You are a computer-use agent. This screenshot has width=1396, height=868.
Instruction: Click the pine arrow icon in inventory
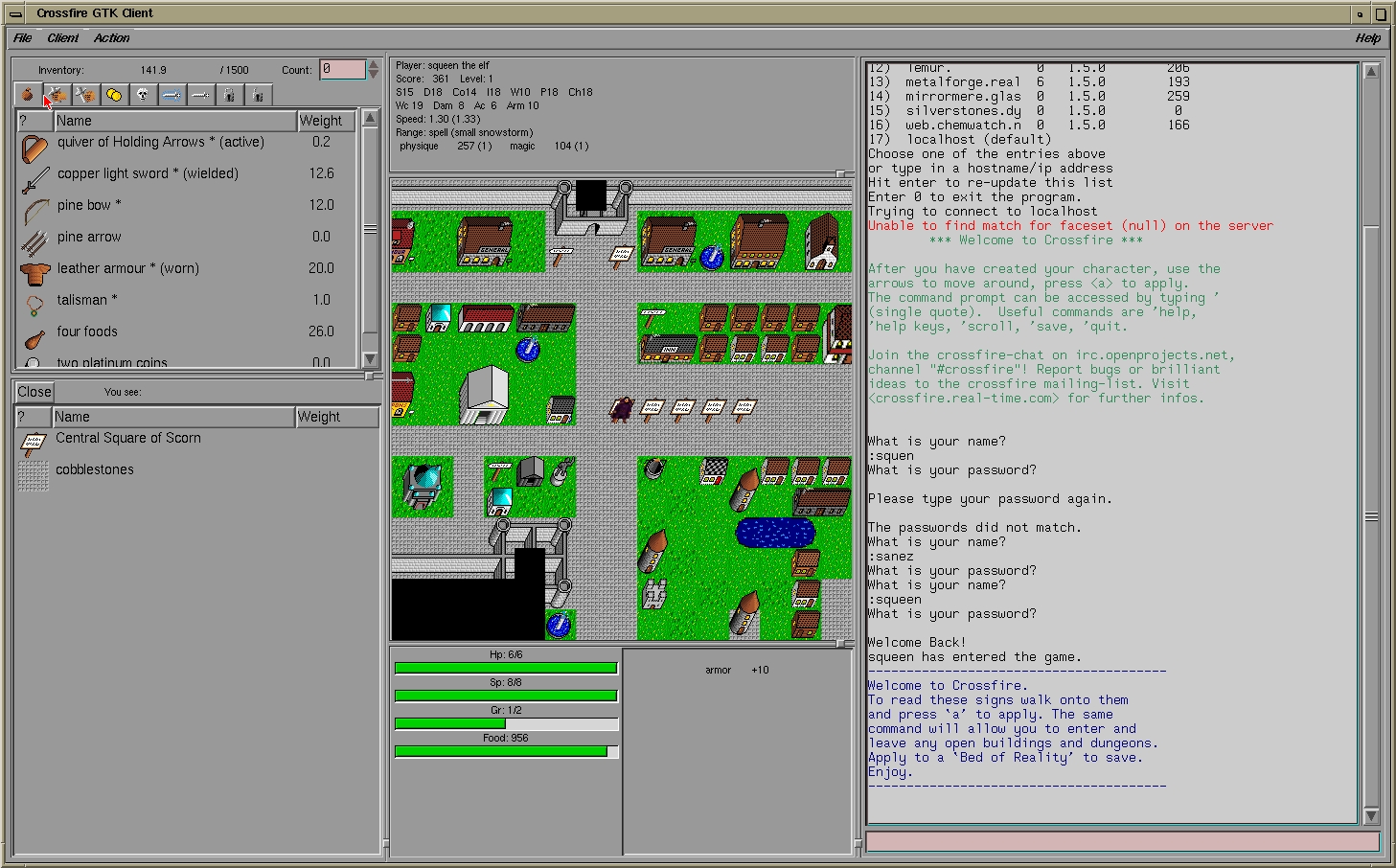point(34,243)
